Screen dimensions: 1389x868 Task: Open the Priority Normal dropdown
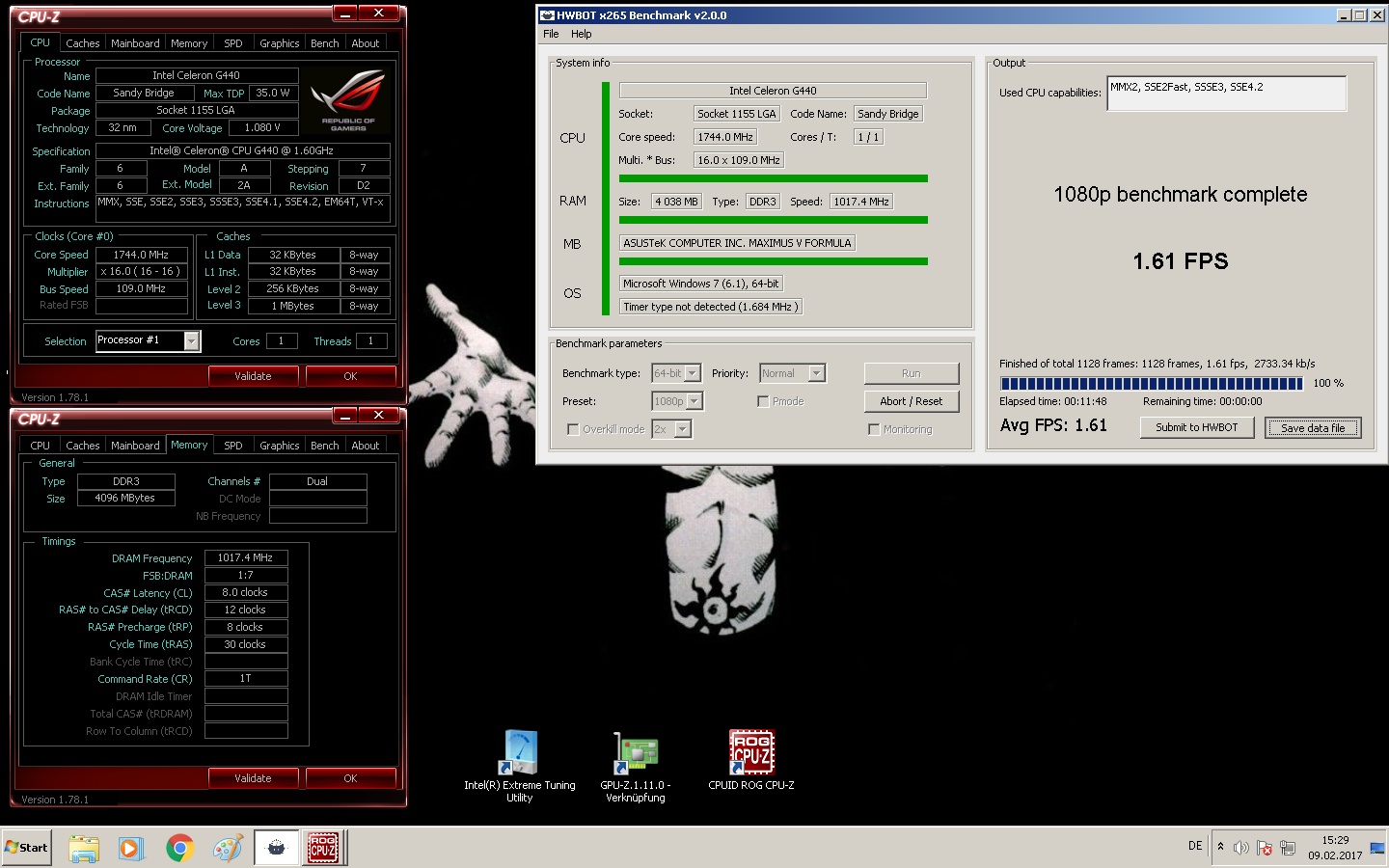(816, 373)
